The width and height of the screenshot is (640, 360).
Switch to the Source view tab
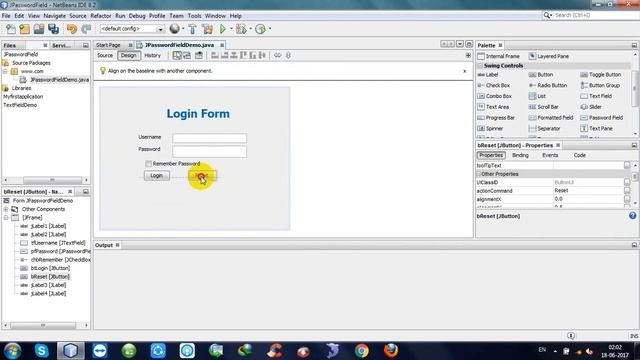coord(105,56)
